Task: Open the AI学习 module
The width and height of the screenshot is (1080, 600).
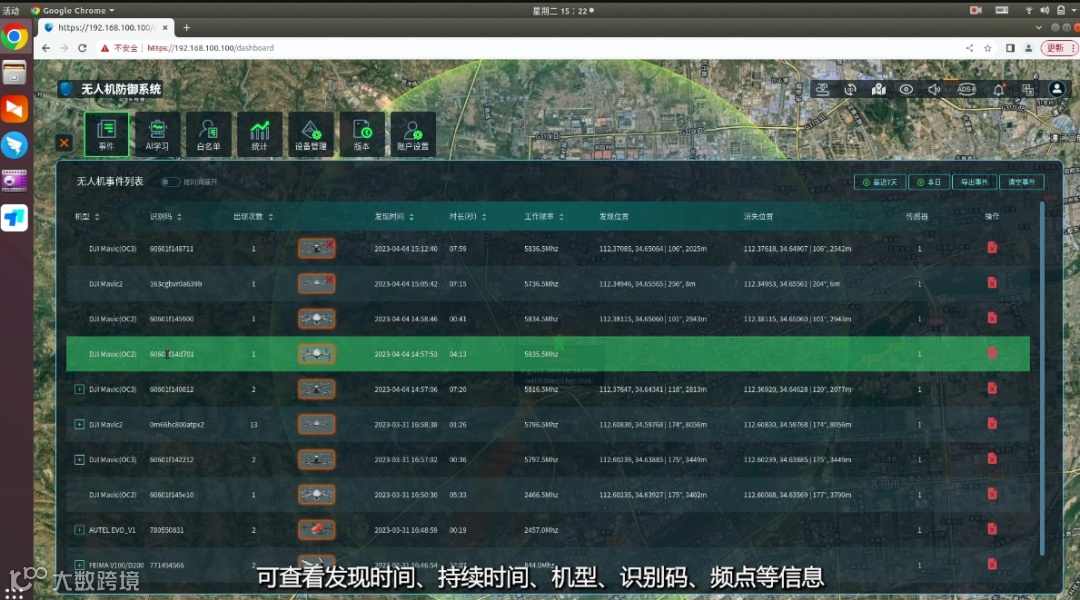Action: pyautogui.click(x=157, y=134)
